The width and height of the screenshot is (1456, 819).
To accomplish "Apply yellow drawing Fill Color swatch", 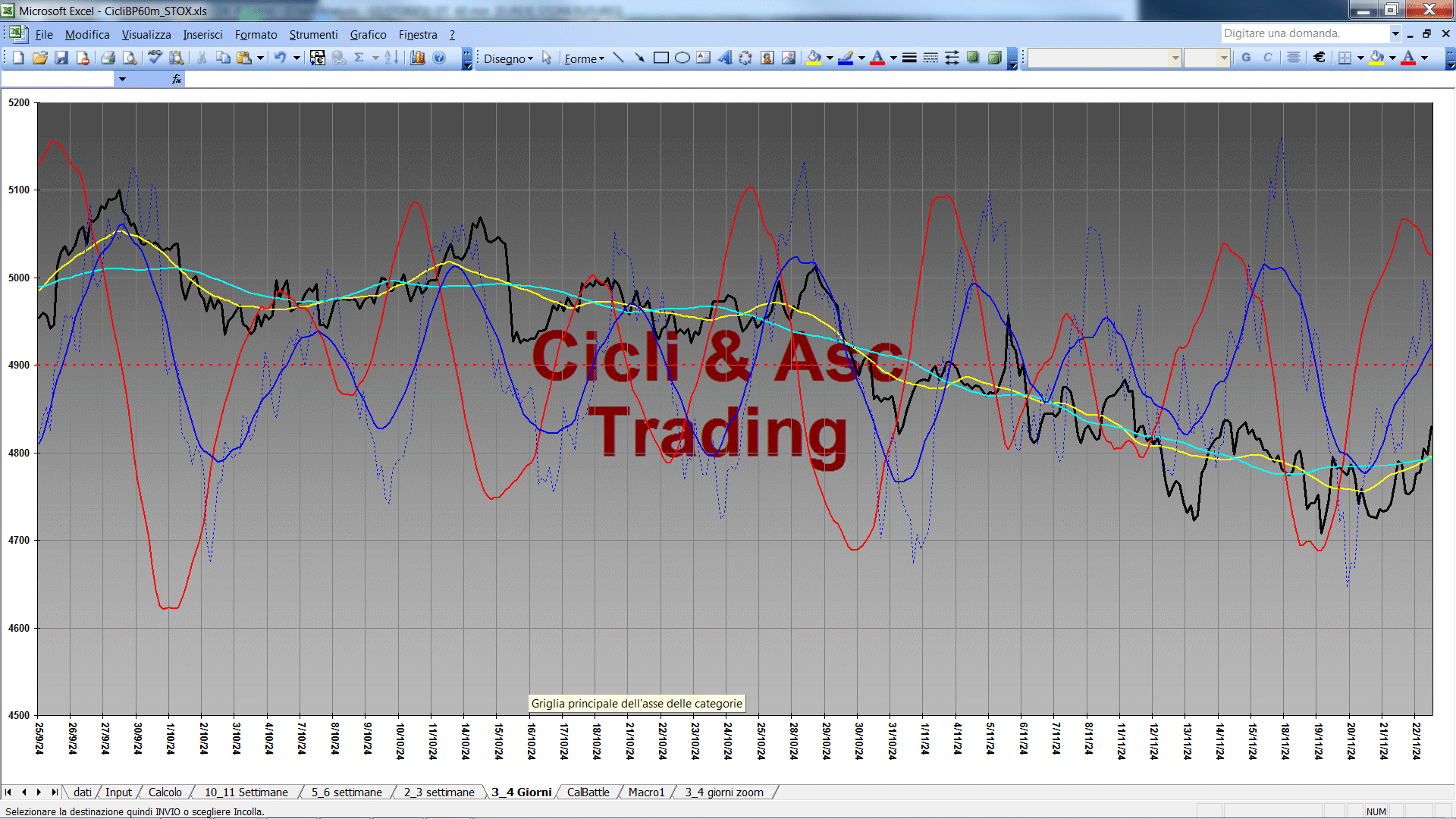I will click(814, 58).
